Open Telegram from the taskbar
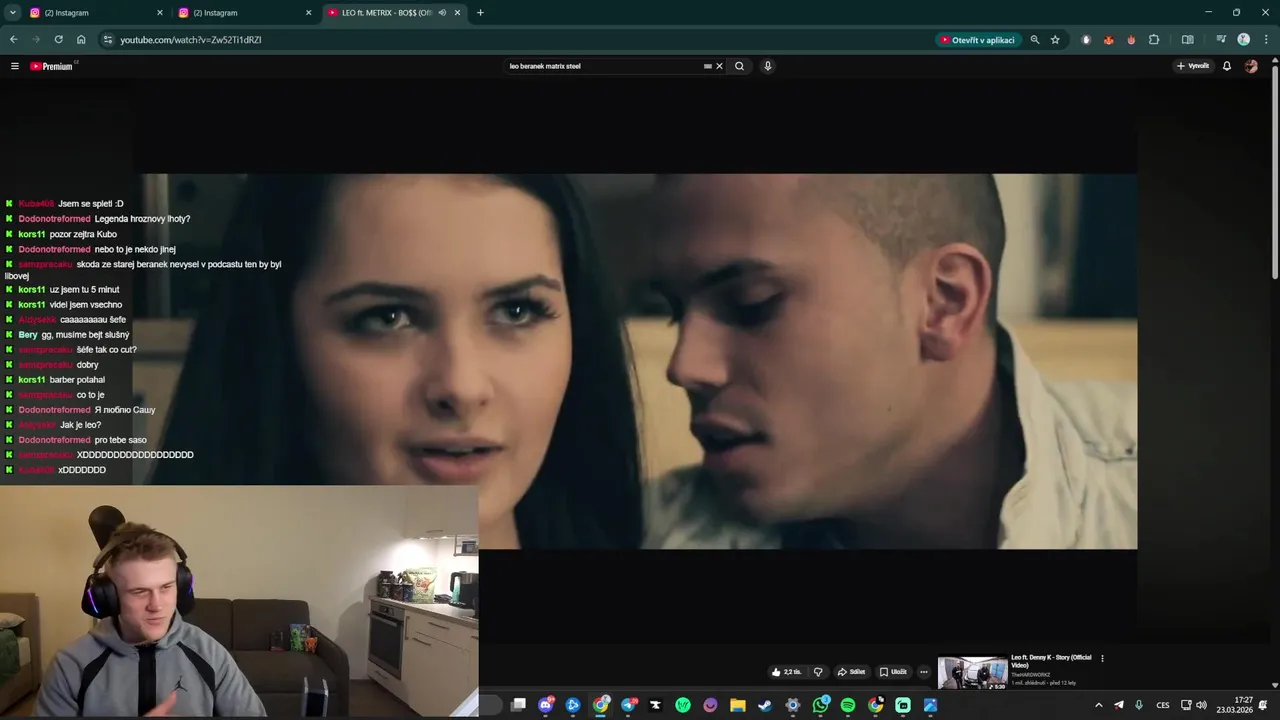 (628, 705)
